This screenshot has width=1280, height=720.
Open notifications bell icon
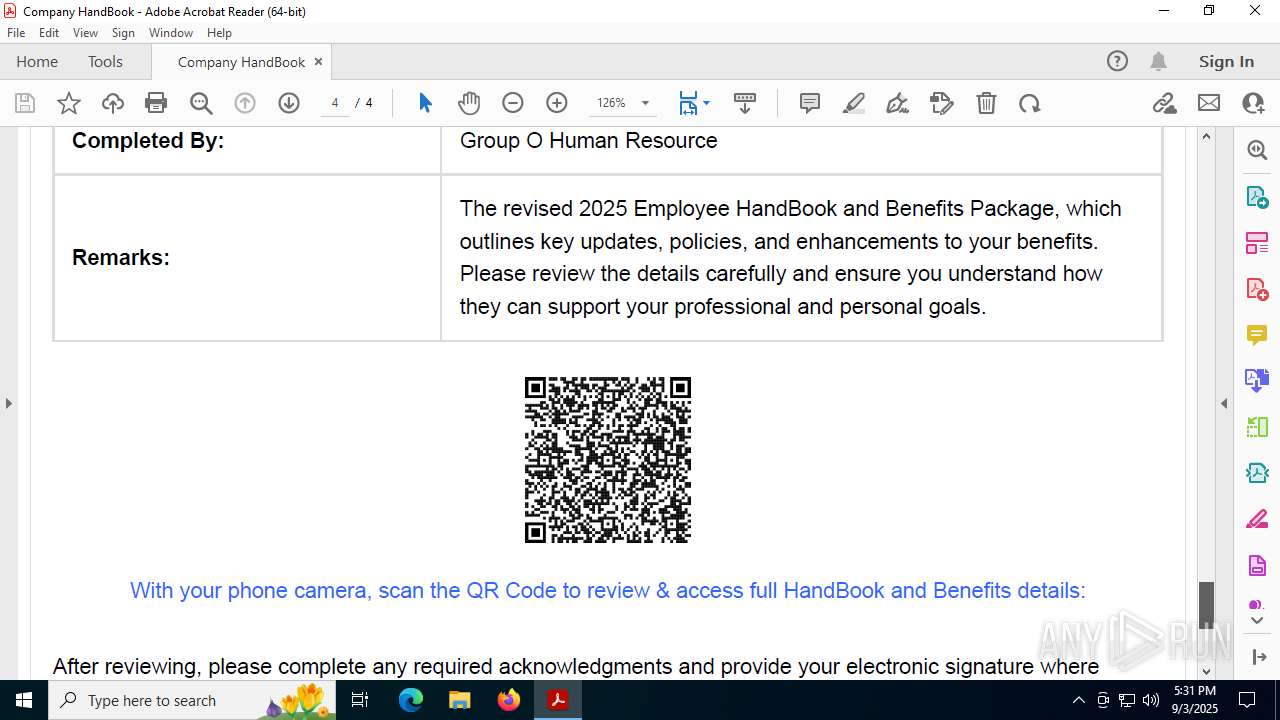pyautogui.click(x=1158, y=61)
